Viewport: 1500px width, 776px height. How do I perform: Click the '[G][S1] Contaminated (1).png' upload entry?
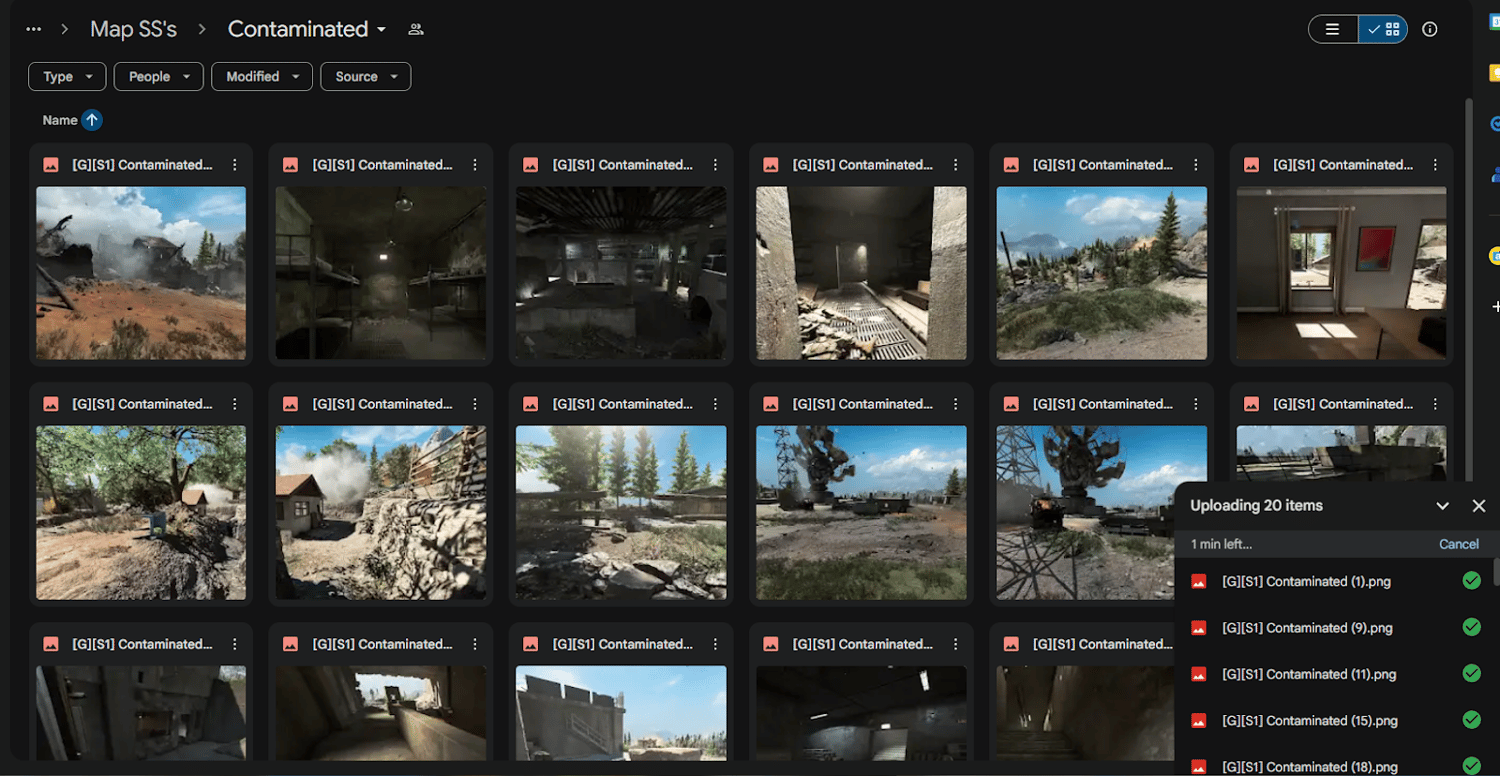[x=1335, y=581]
